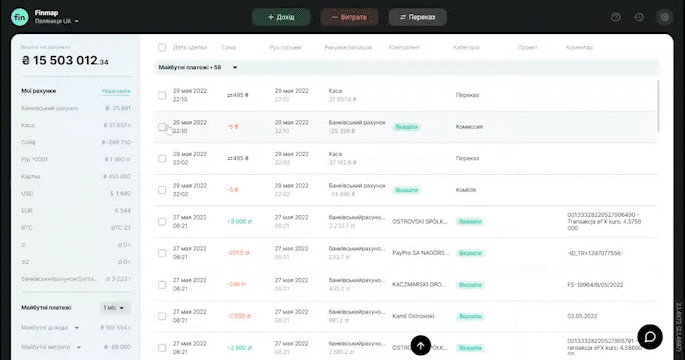Click the Рух грошей column header
The image size is (685, 360).
tap(285, 47)
